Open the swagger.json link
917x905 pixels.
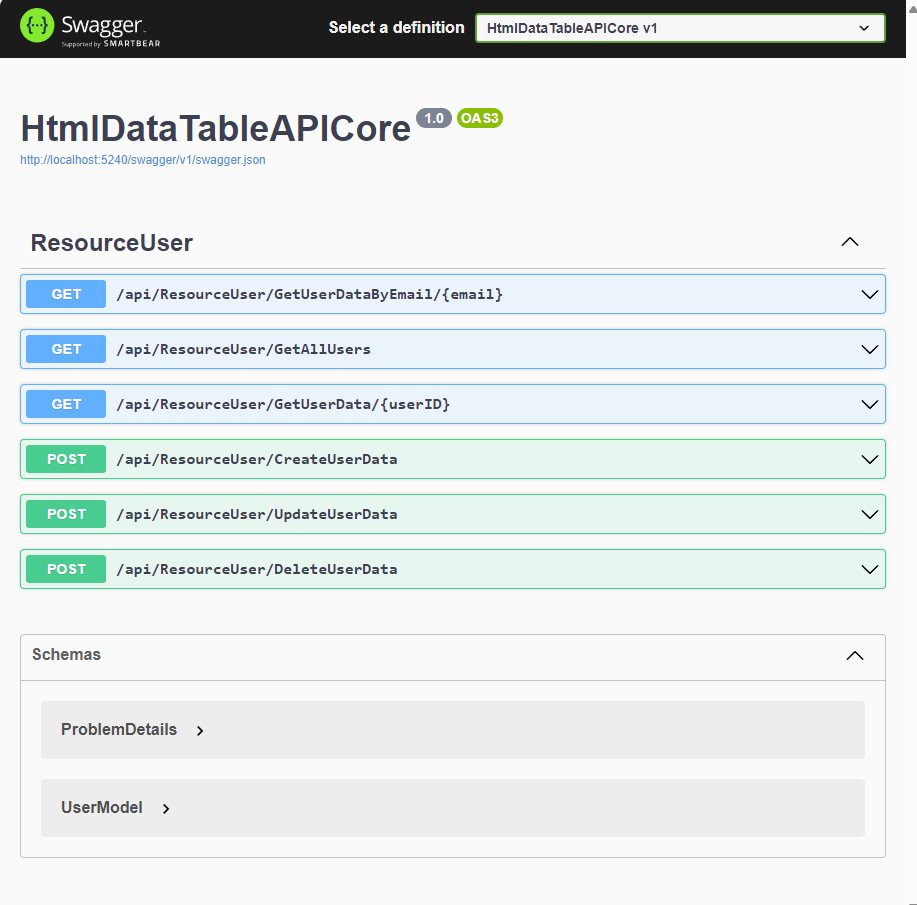point(143,159)
